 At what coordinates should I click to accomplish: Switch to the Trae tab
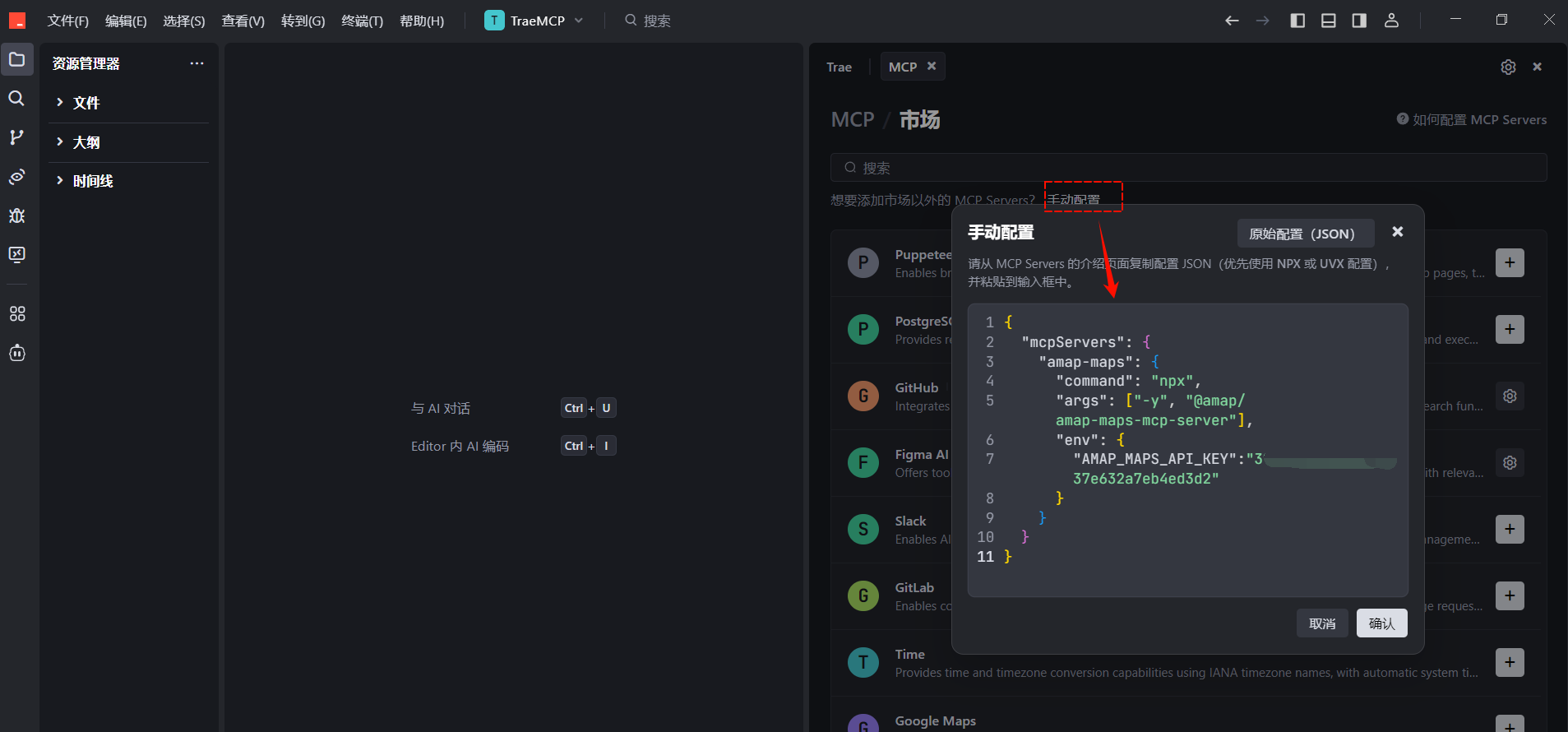[x=839, y=67]
